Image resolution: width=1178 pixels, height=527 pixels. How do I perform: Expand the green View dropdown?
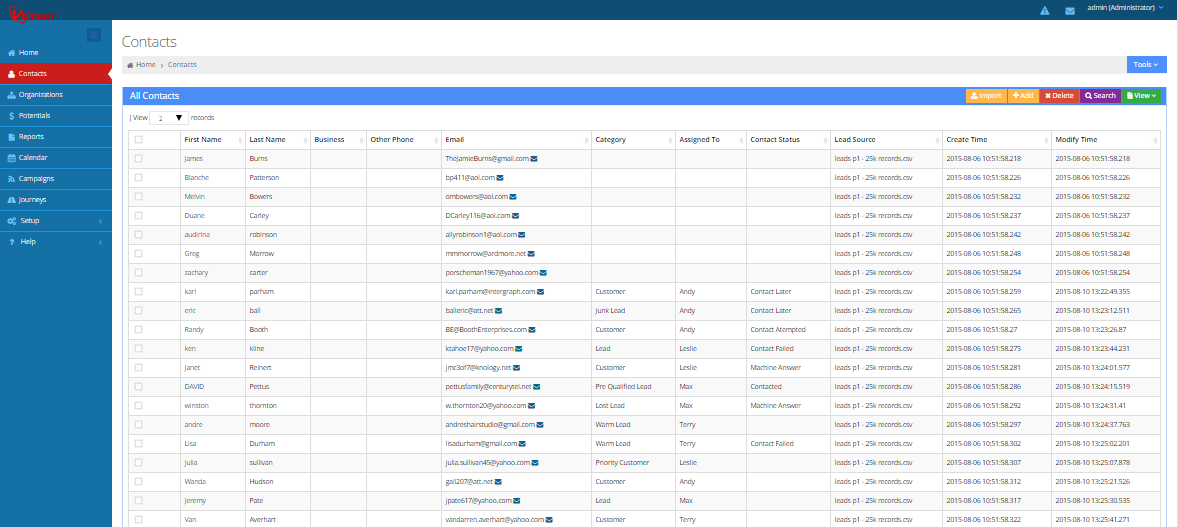[x=1141, y=96]
